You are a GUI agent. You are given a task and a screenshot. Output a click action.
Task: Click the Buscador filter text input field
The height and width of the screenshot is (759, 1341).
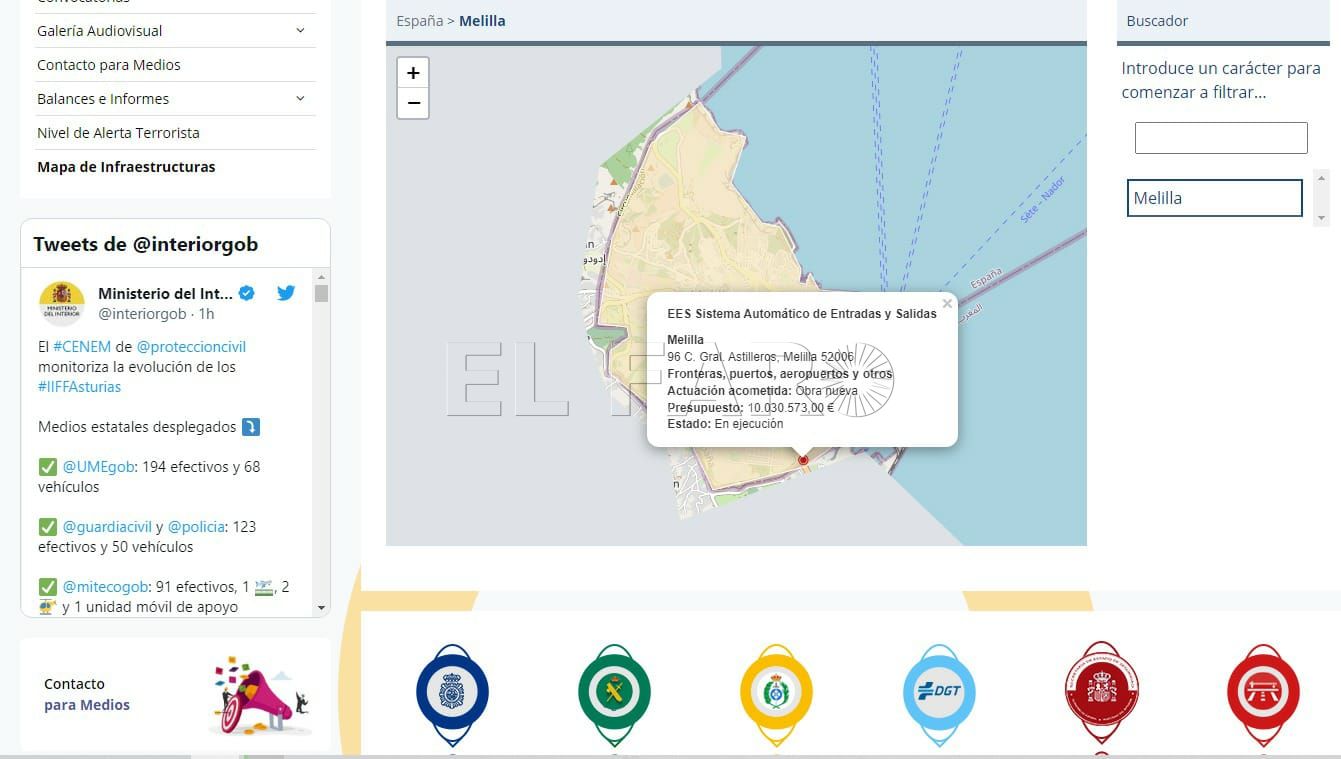(x=1220, y=137)
